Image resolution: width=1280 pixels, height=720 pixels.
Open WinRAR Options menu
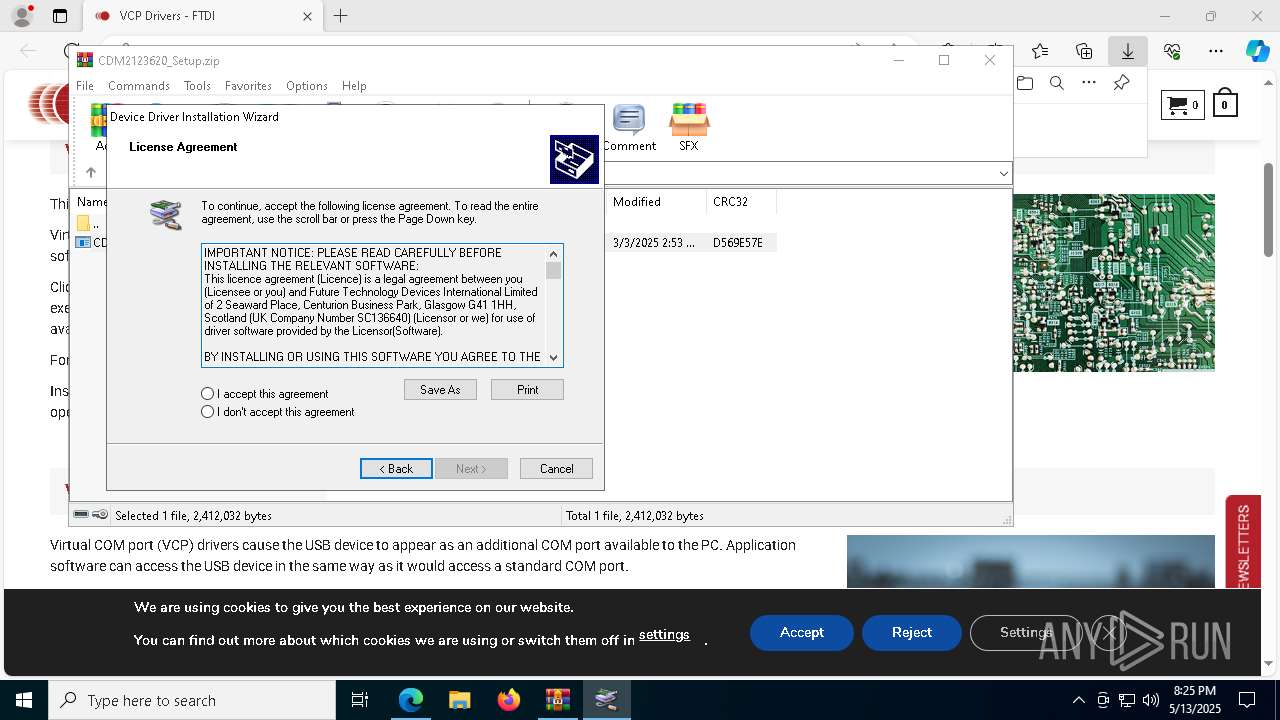pos(307,86)
